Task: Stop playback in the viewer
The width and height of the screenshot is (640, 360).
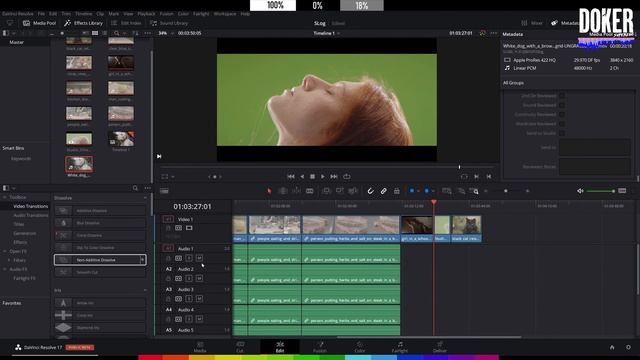Action: [x=312, y=176]
